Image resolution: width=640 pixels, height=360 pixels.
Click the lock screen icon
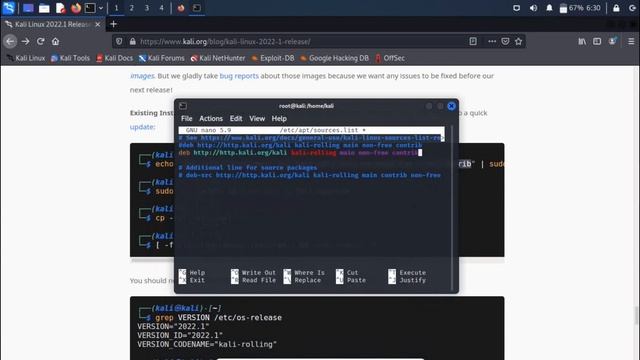pos(616,8)
